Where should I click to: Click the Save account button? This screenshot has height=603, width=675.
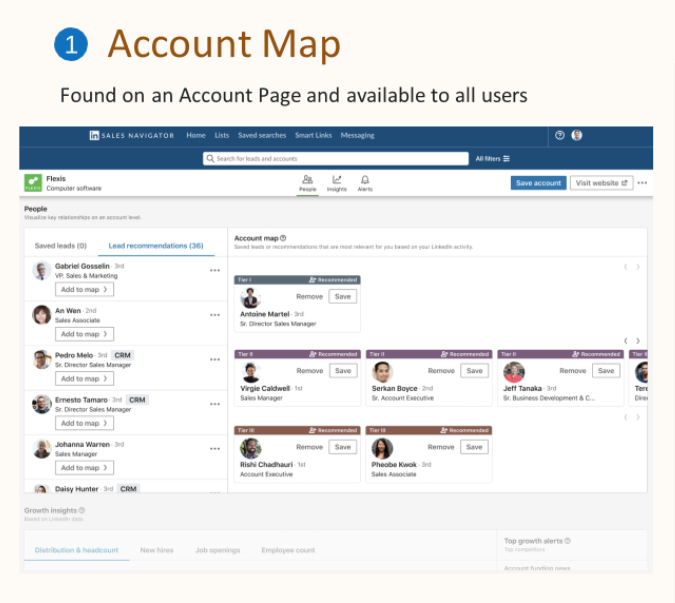click(x=537, y=183)
